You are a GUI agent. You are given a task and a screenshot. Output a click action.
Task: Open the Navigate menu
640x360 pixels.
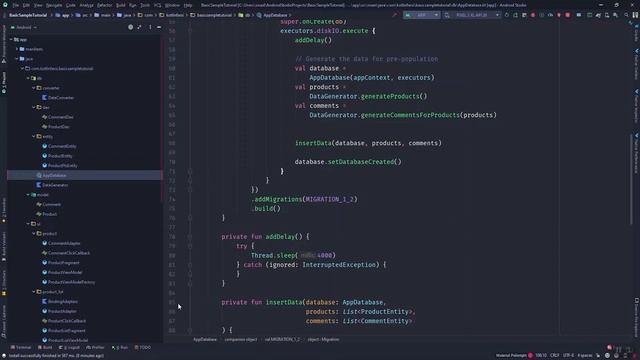tap(54, 5)
